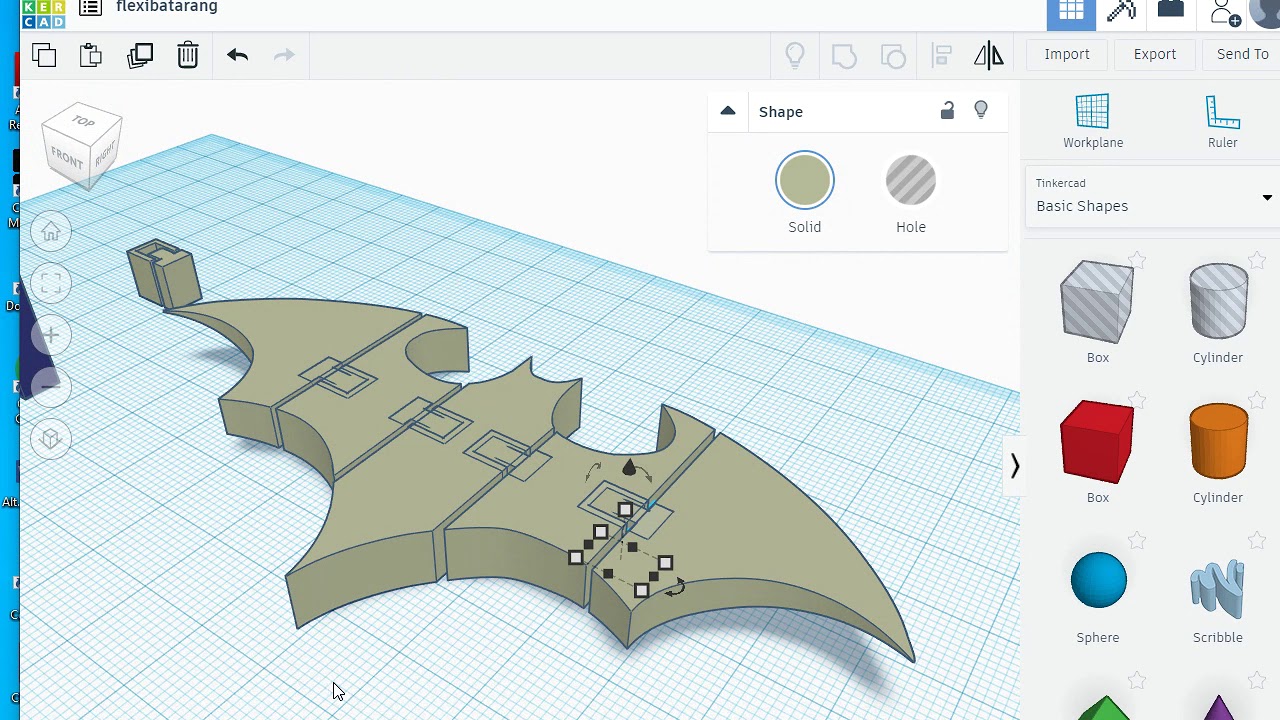Screen dimensions: 1280x720
Task: Pick the red Box shape
Action: [1097, 442]
